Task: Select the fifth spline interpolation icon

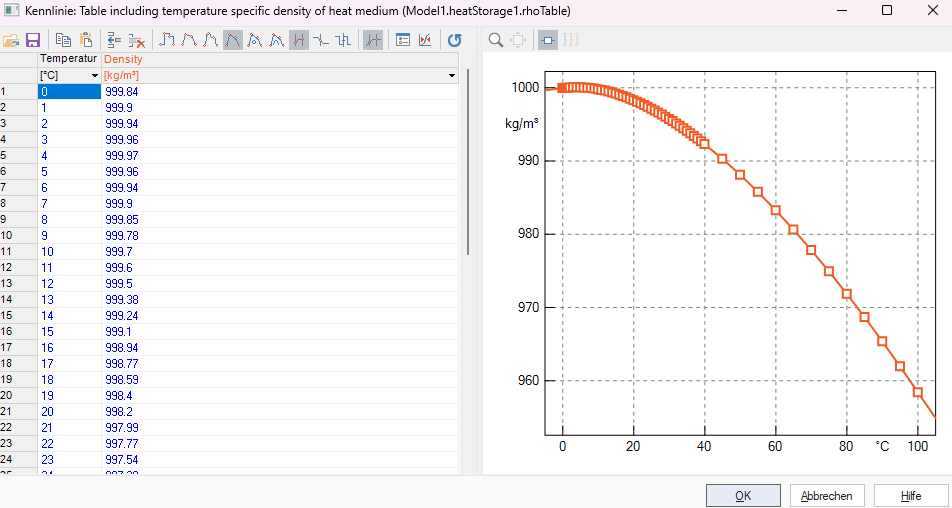Action: point(255,40)
